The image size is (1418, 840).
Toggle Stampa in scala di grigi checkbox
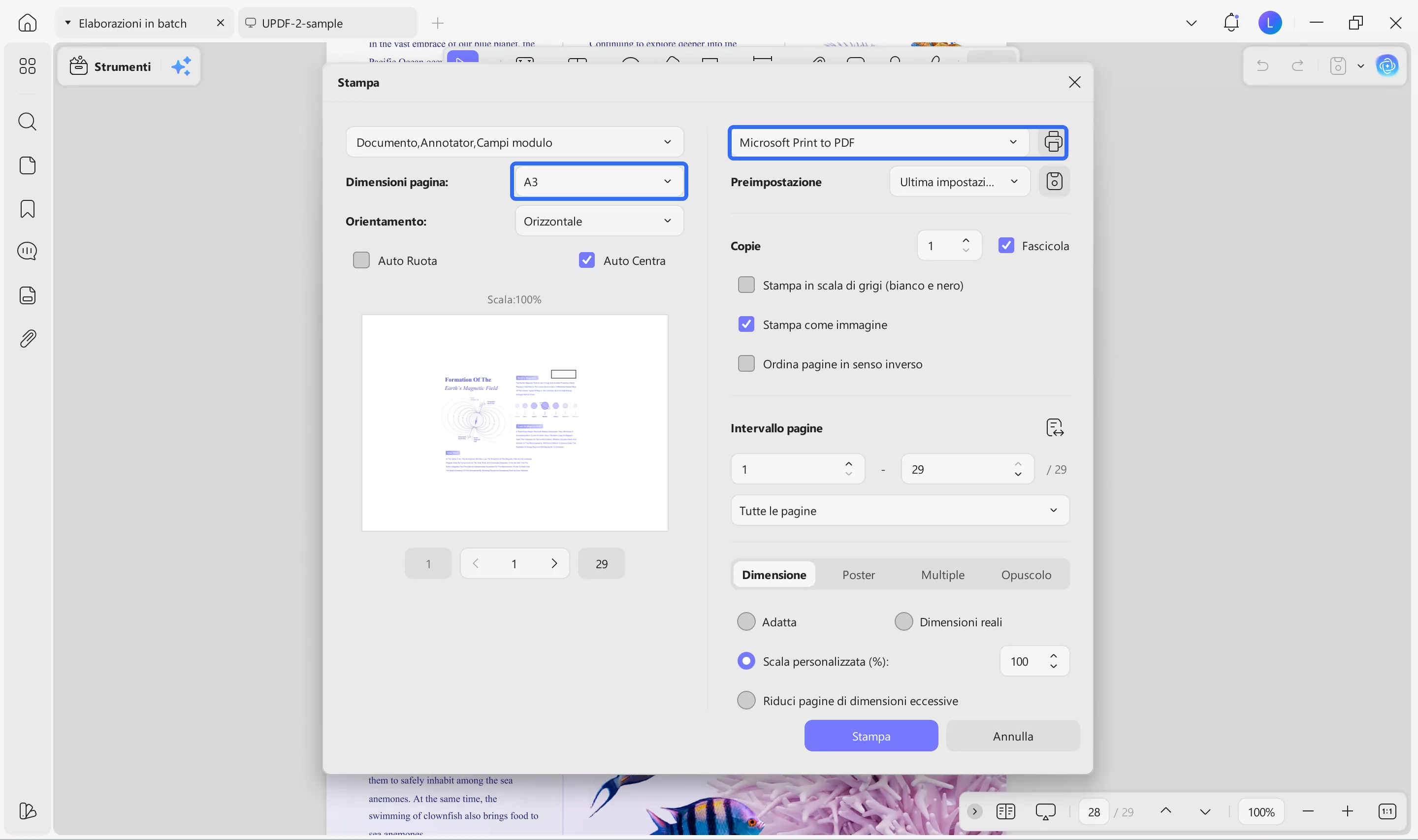point(746,285)
